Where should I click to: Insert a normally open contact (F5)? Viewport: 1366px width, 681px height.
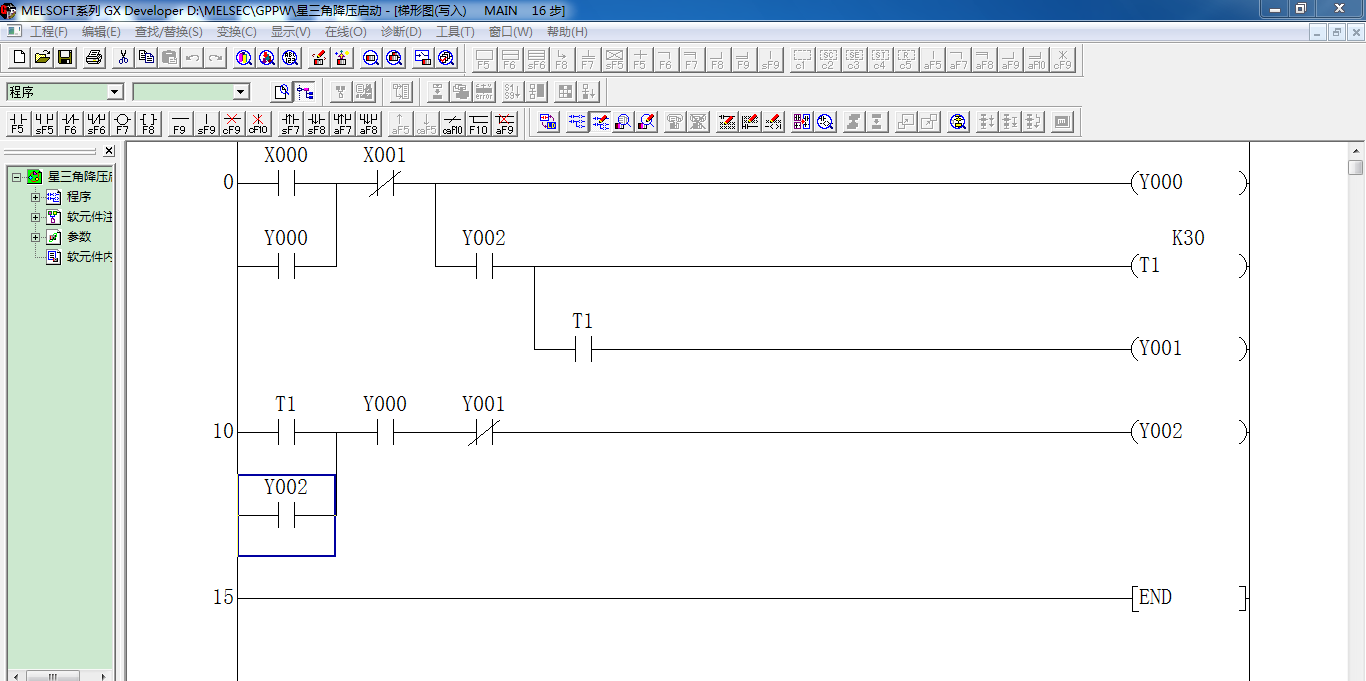(17, 123)
